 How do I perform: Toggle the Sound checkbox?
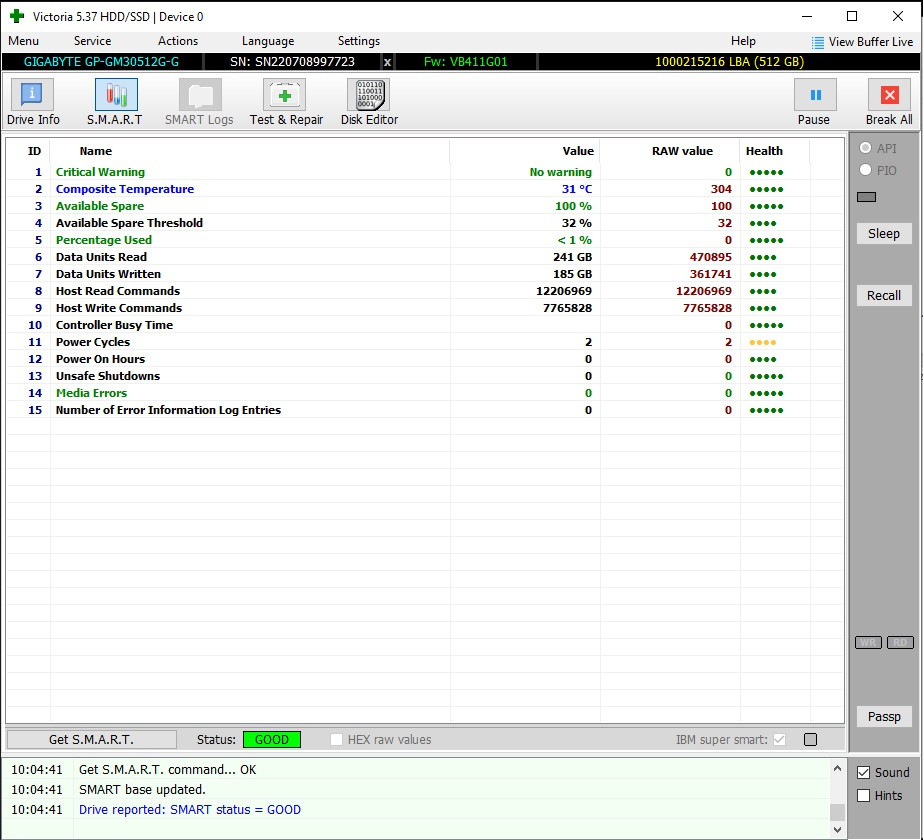(864, 773)
